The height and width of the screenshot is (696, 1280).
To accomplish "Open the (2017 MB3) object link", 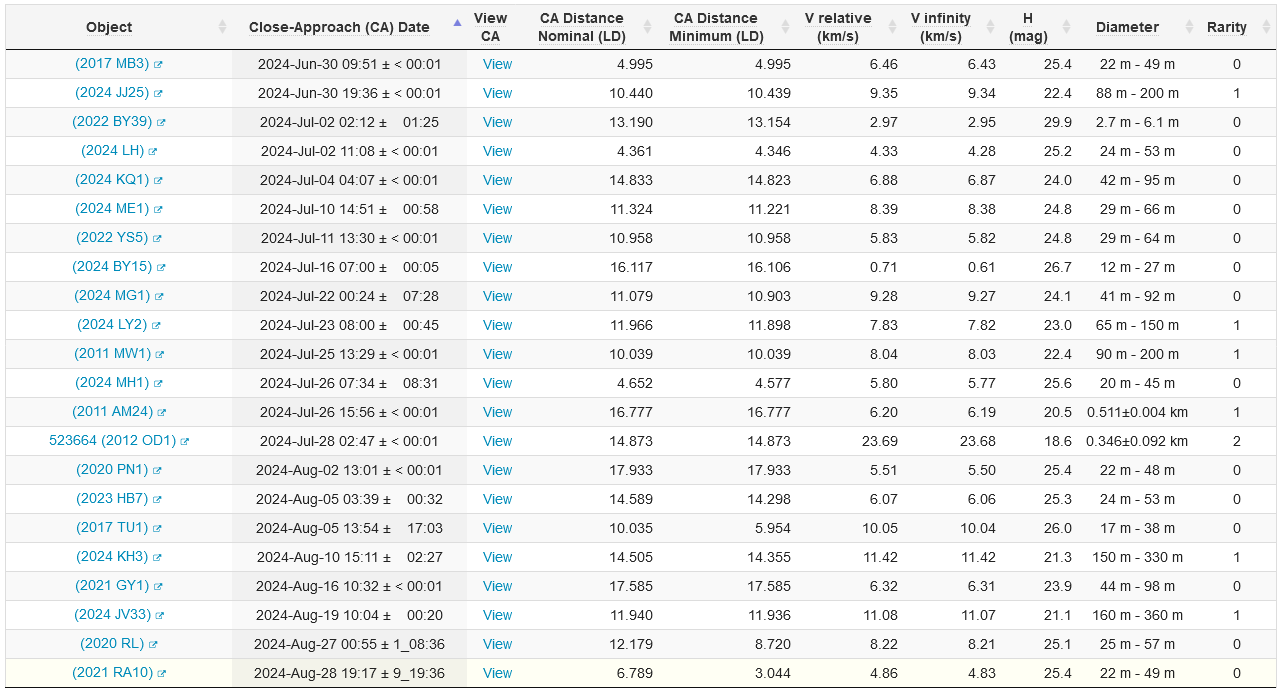I will [112, 64].
